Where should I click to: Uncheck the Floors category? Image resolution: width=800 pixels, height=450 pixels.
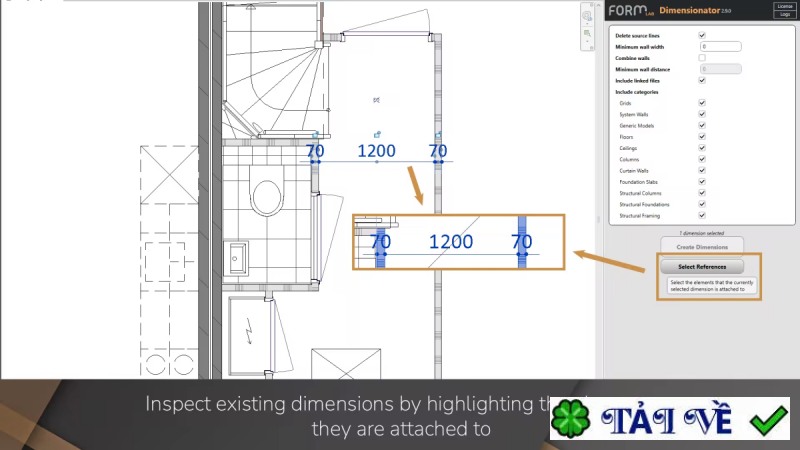tap(702, 136)
